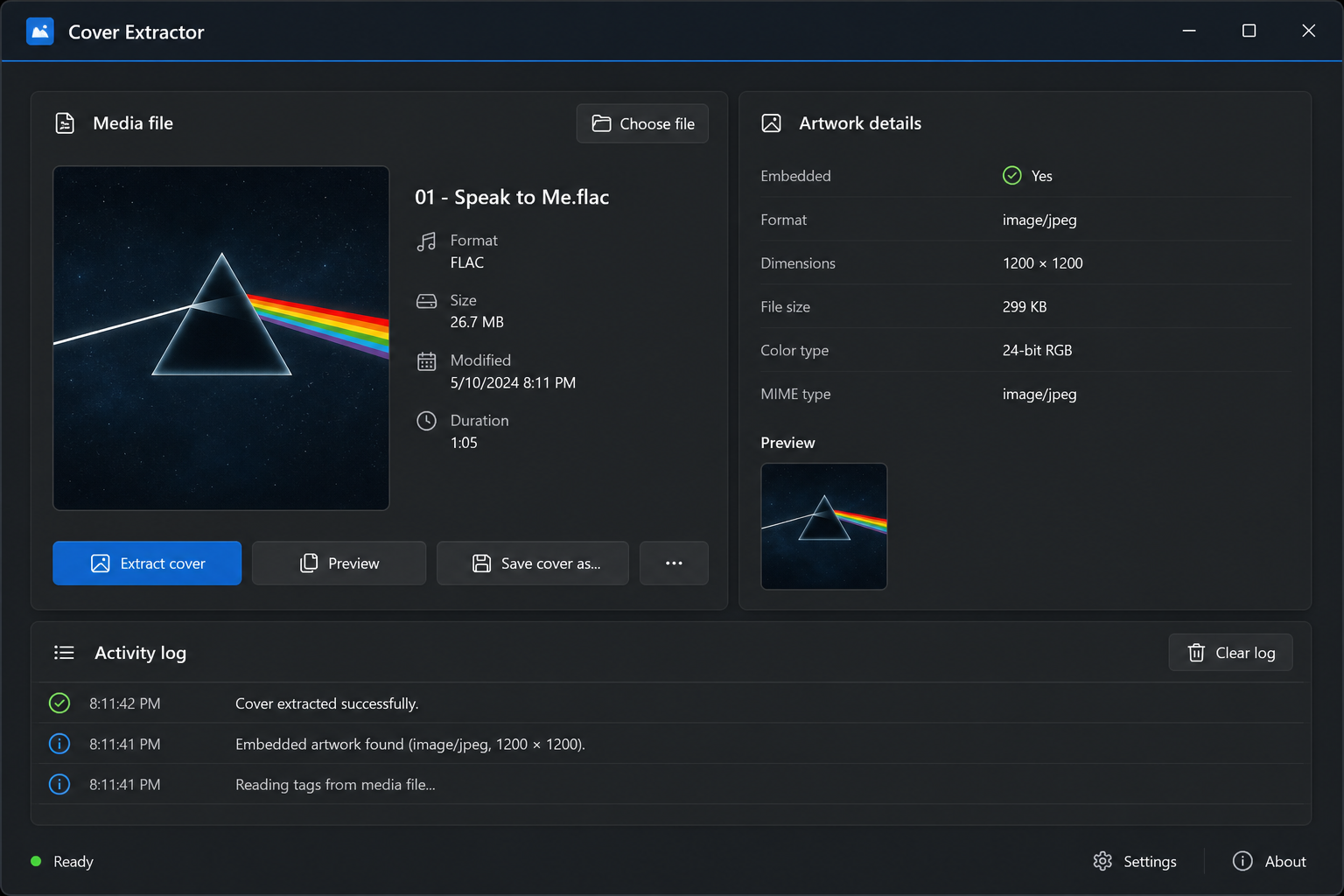Click file name 01 - Speak to Me.flac
The width and height of the screenshot is (1344, 896).
click(x=512, y=197)
